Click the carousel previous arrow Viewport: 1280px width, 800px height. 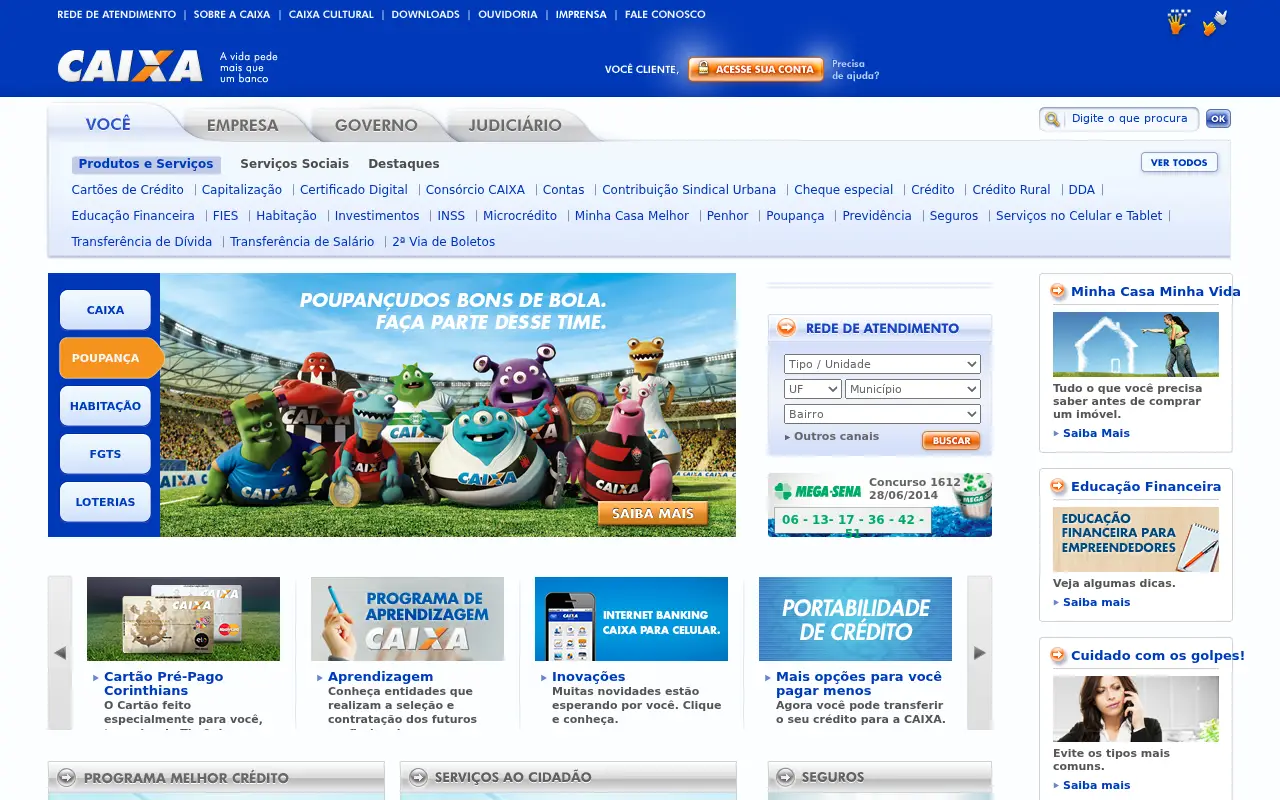(60, 653)
